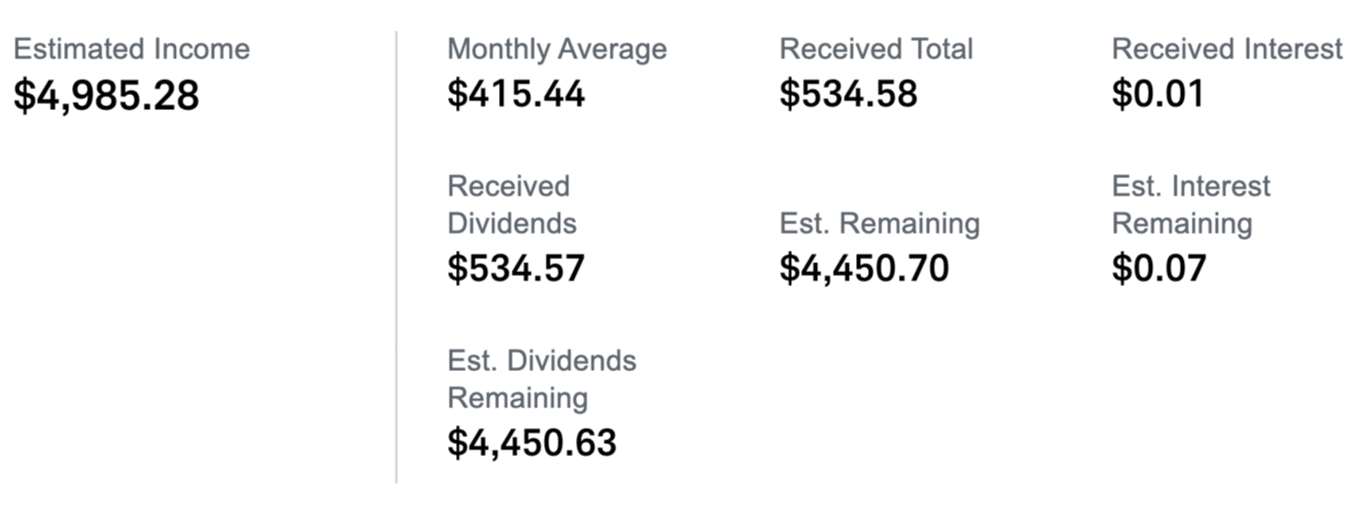The width and height of the screenshot is (1363, 509).
Task: Select the $4,985.28 estimated income value
Action: pyautogui.click(x=106, y=95)
